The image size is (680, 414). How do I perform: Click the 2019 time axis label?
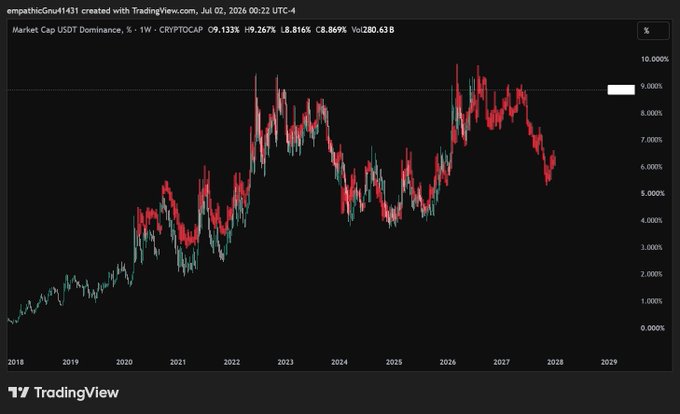(70, 362)
